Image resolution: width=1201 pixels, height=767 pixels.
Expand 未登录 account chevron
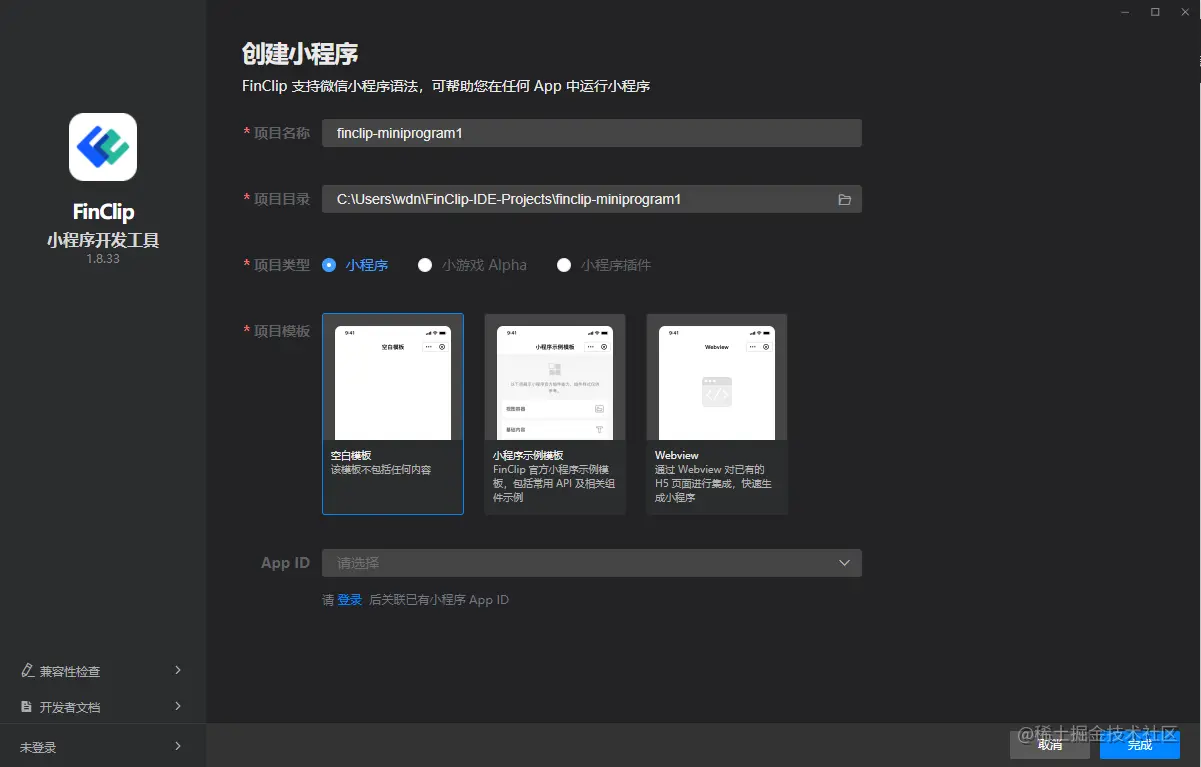tap(178, 746)
